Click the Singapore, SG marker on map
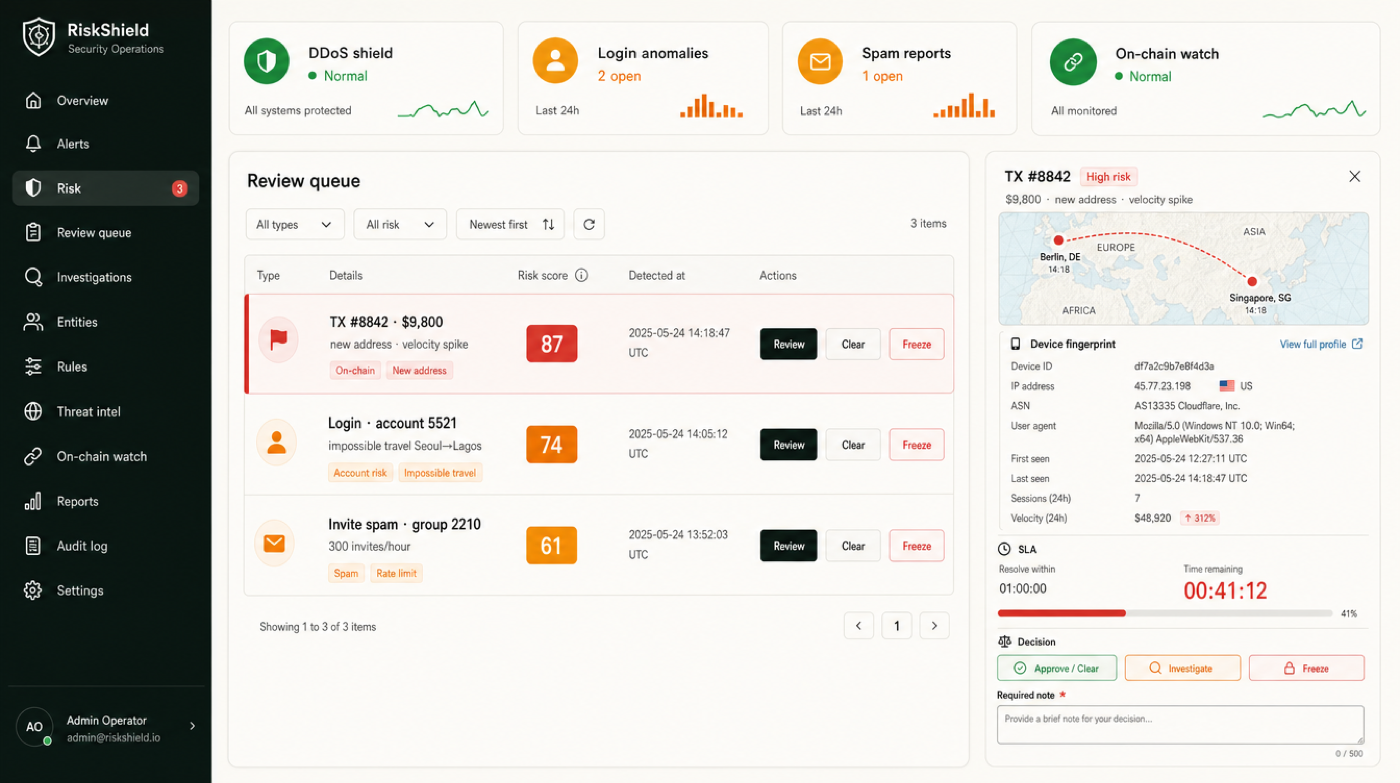The height and width of the screenshot is (783, 1400). pyautogui.click(x=1252, y=282)
